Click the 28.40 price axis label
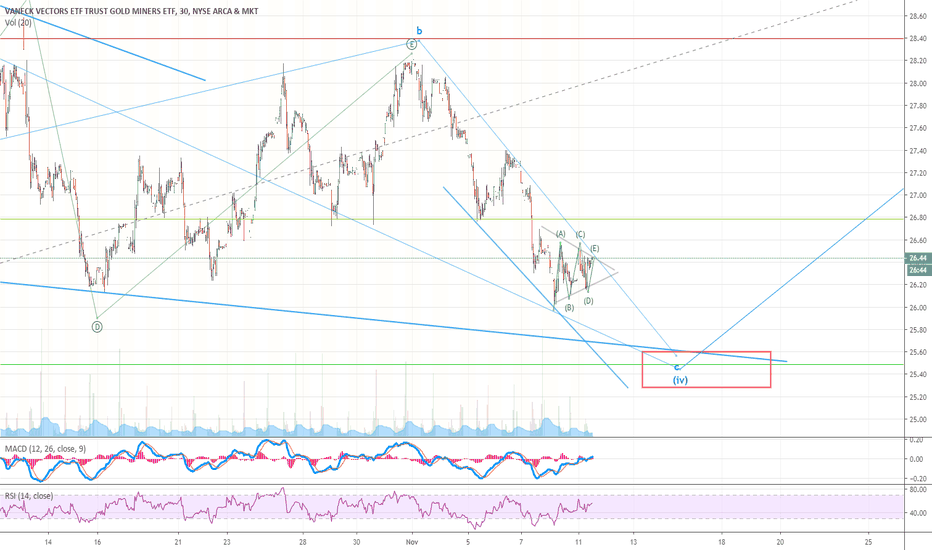This screenshot has width=932, height=550. click(918, 39)
